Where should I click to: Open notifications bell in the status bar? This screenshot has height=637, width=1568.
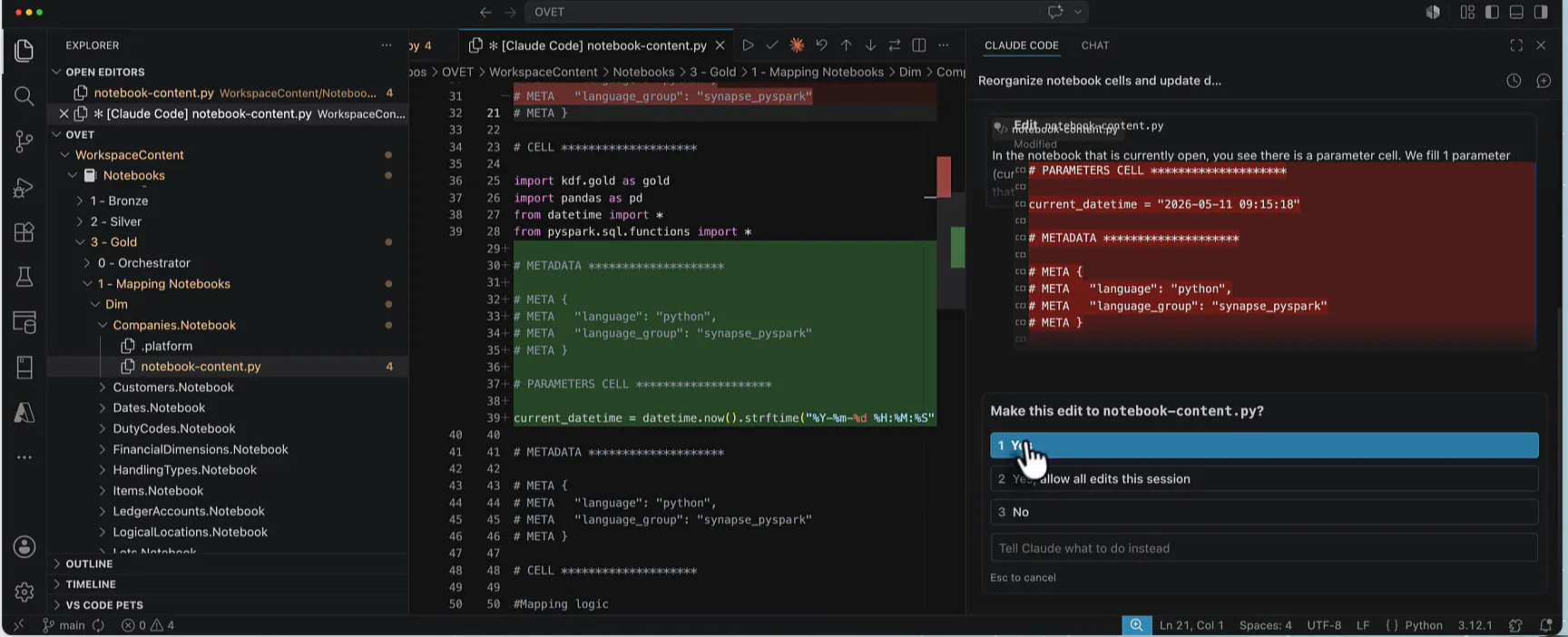[1546, 625]
